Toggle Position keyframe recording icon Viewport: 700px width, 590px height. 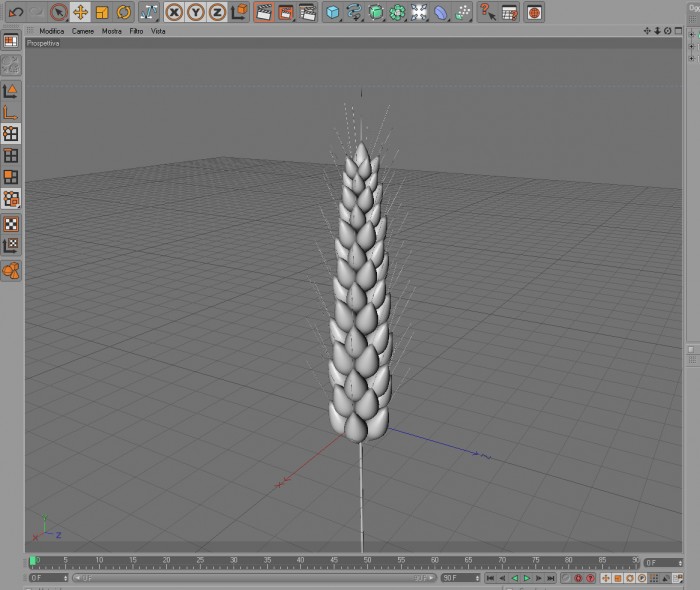(606, 578)
